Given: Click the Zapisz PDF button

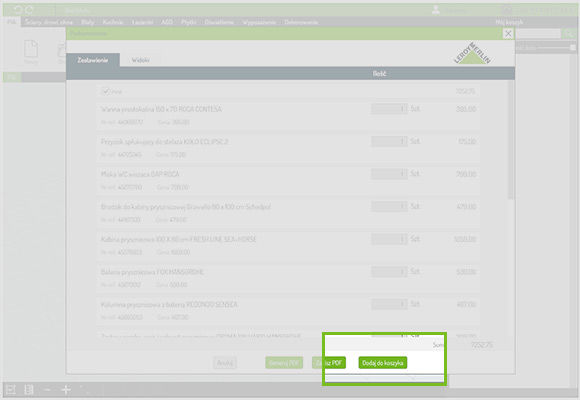Looking at the screenshot, I should (329, 363).
